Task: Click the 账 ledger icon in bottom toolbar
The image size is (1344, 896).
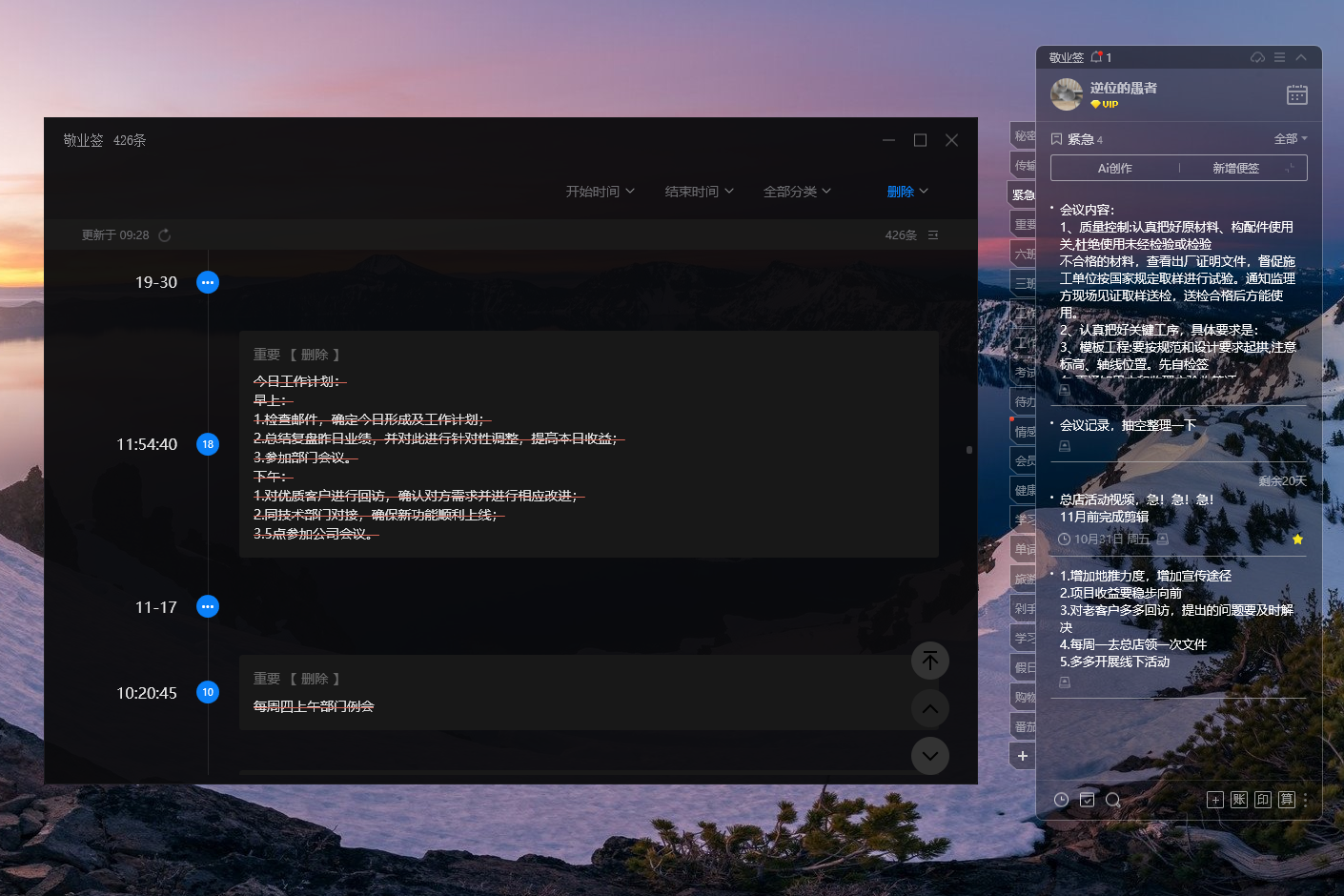Action: [1238, 800]
